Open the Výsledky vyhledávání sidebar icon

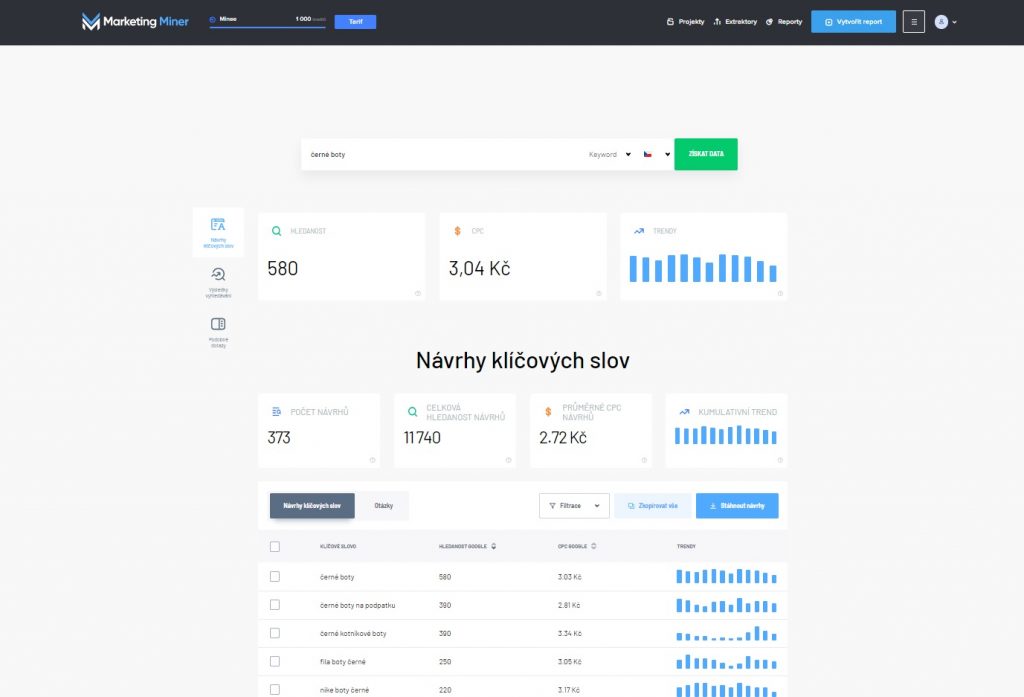point(218,281)
